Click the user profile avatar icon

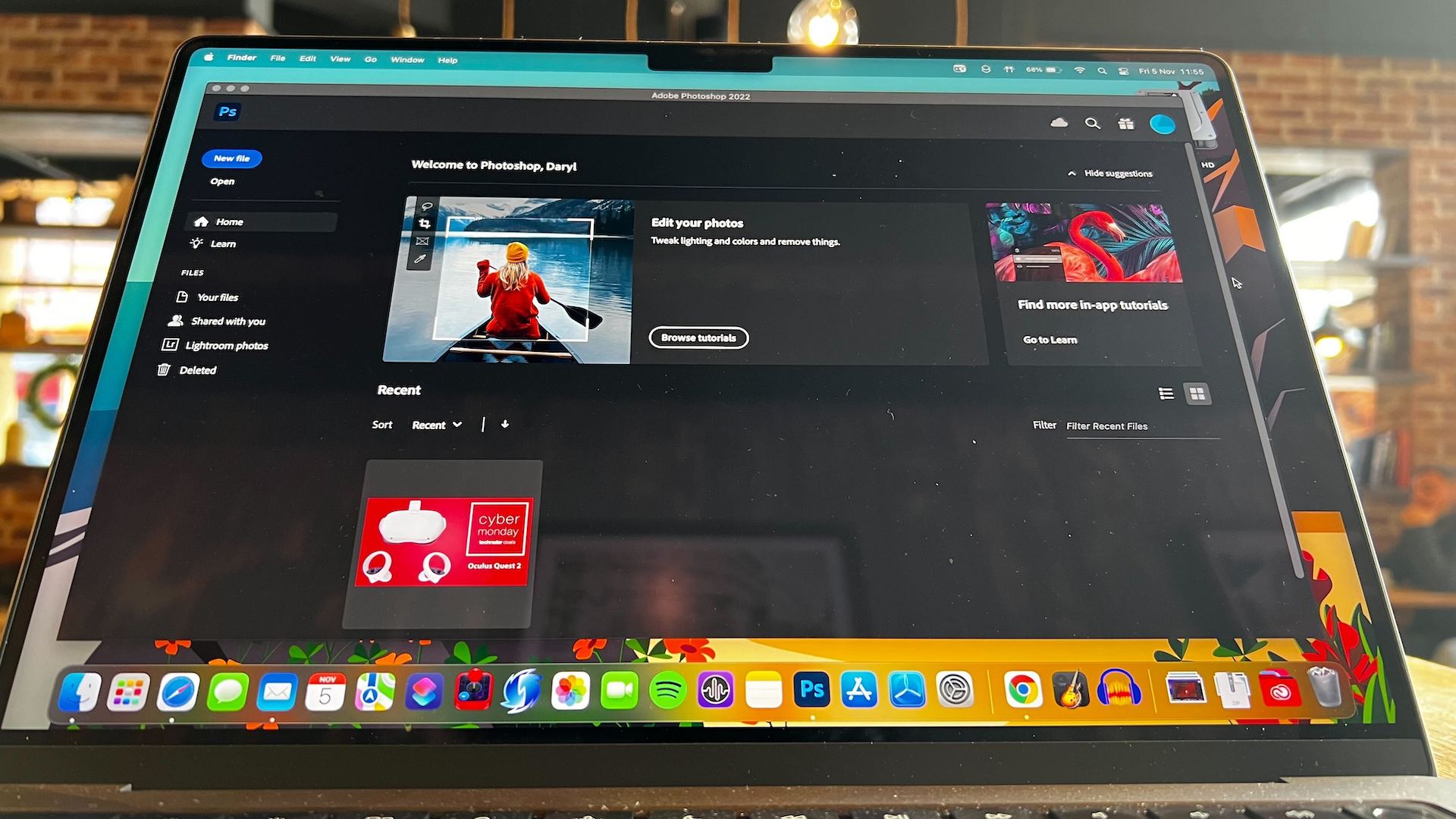coord(1165,124)
